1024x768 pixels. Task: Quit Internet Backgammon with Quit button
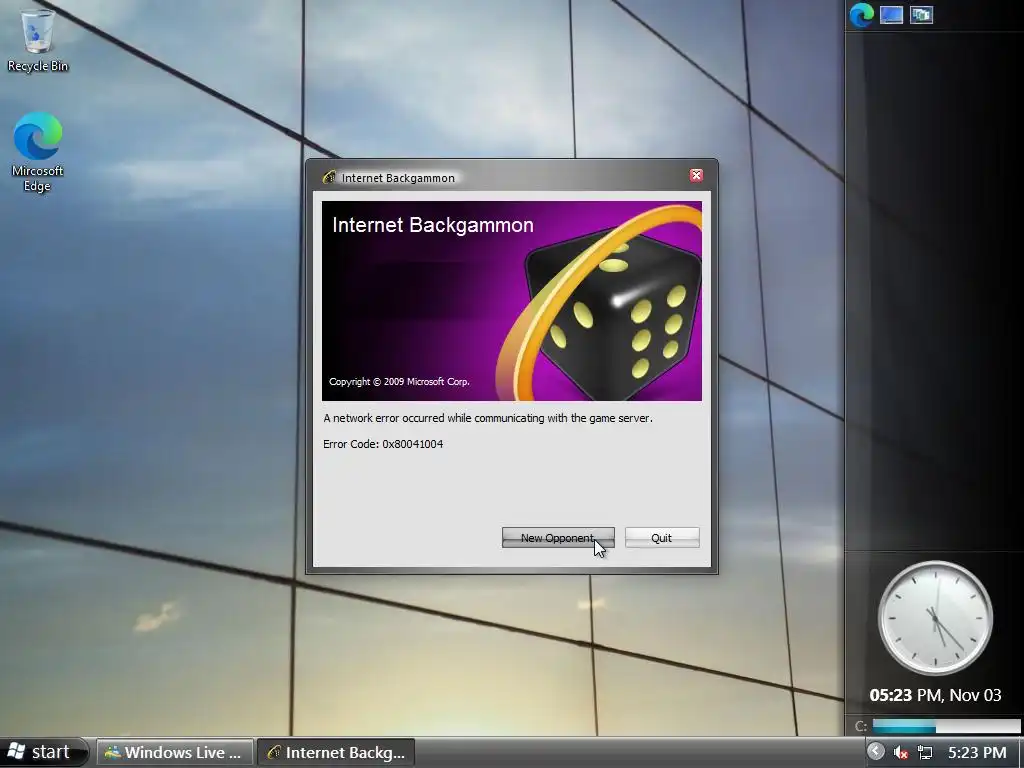coord(662,537)
